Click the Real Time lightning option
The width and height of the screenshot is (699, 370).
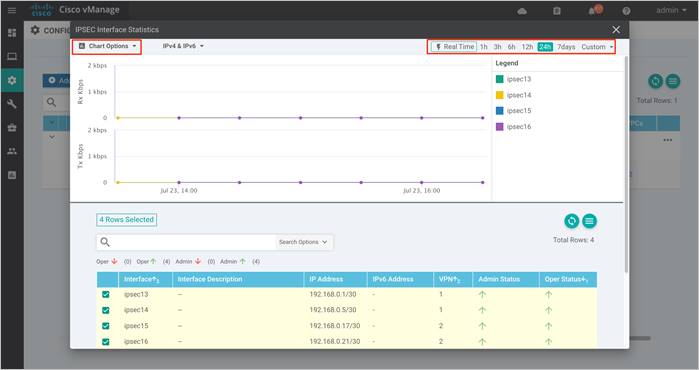pyautogui.click(x=454, y=46)
